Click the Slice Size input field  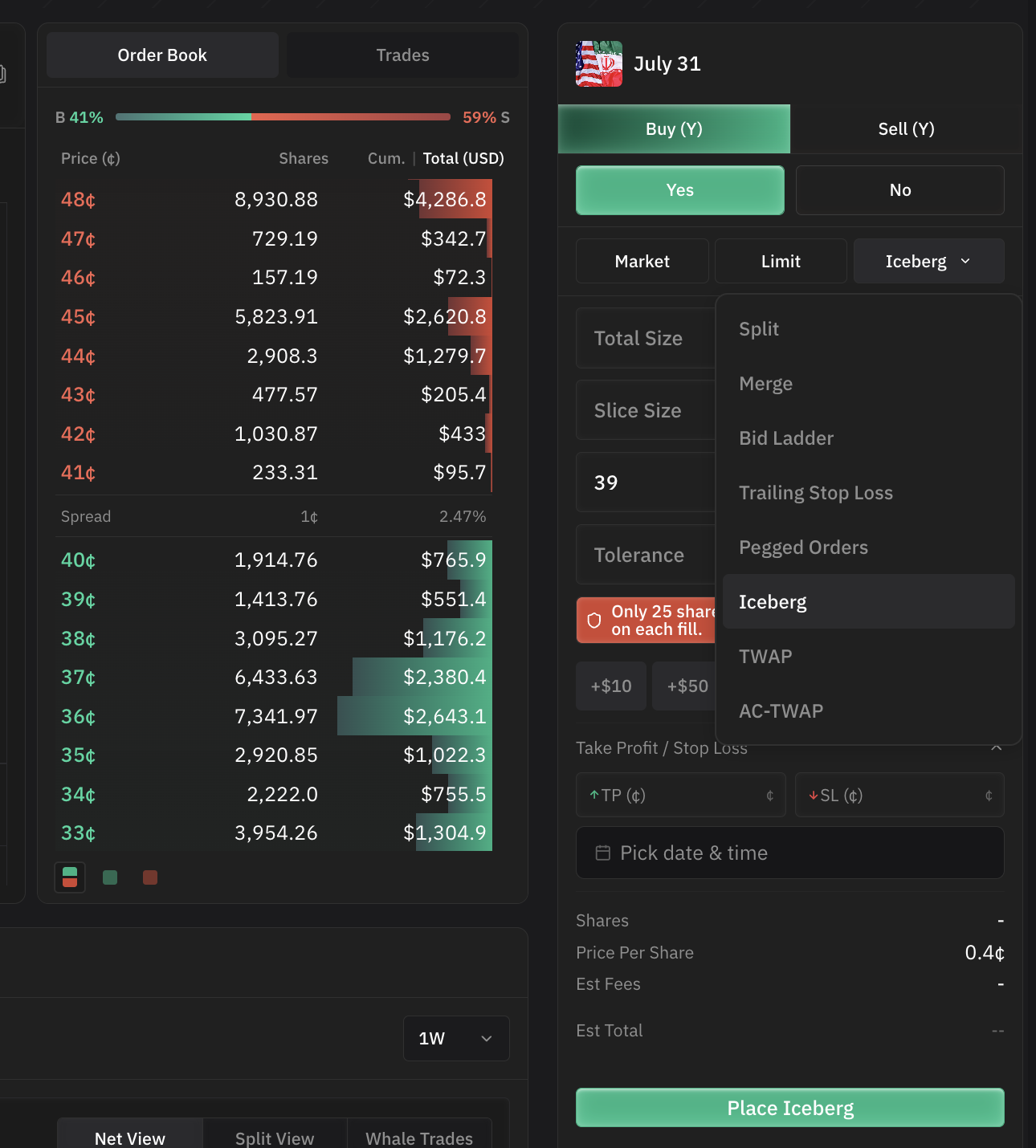click(646, 410)
